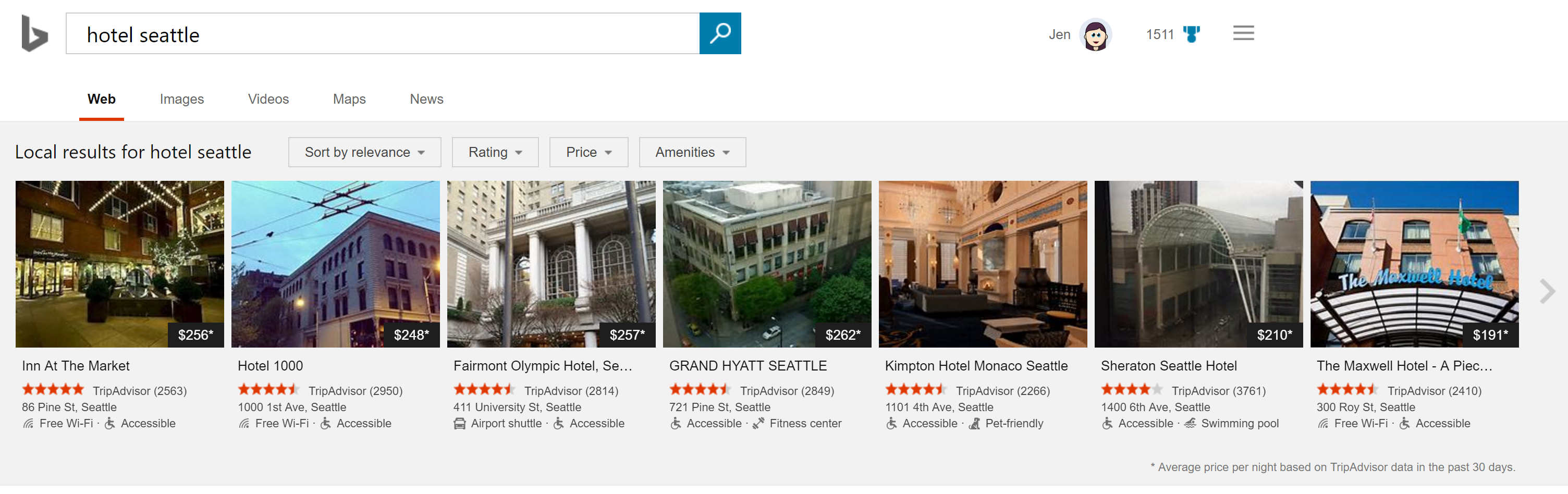The image size is (1568, 494).
Task: Click the Fitness center icon under Grand Hyatt
Action: [x=758, y=424]
